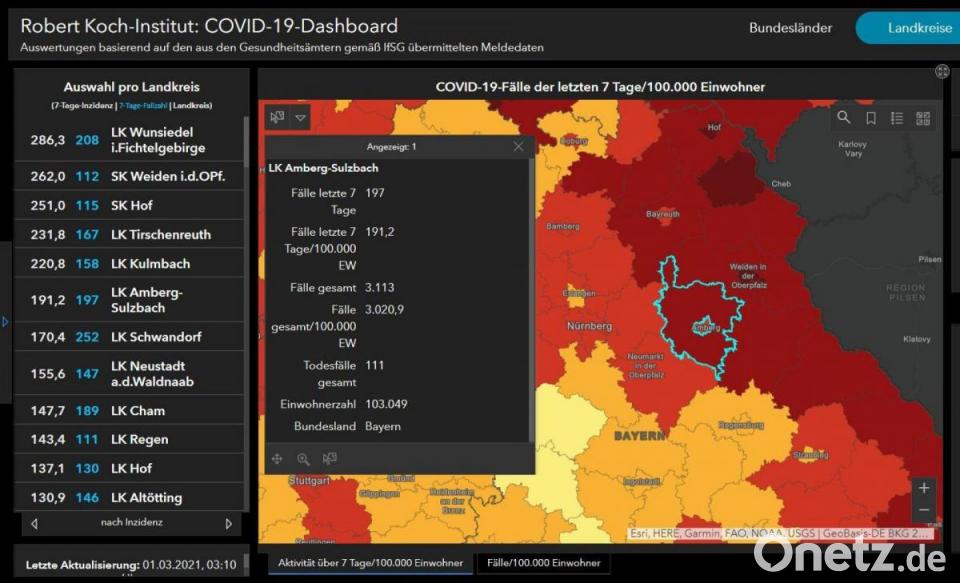960x583 pixels.
Task: Select LK Tirschenreuth in the list
Action: click(x=129, y=235)
